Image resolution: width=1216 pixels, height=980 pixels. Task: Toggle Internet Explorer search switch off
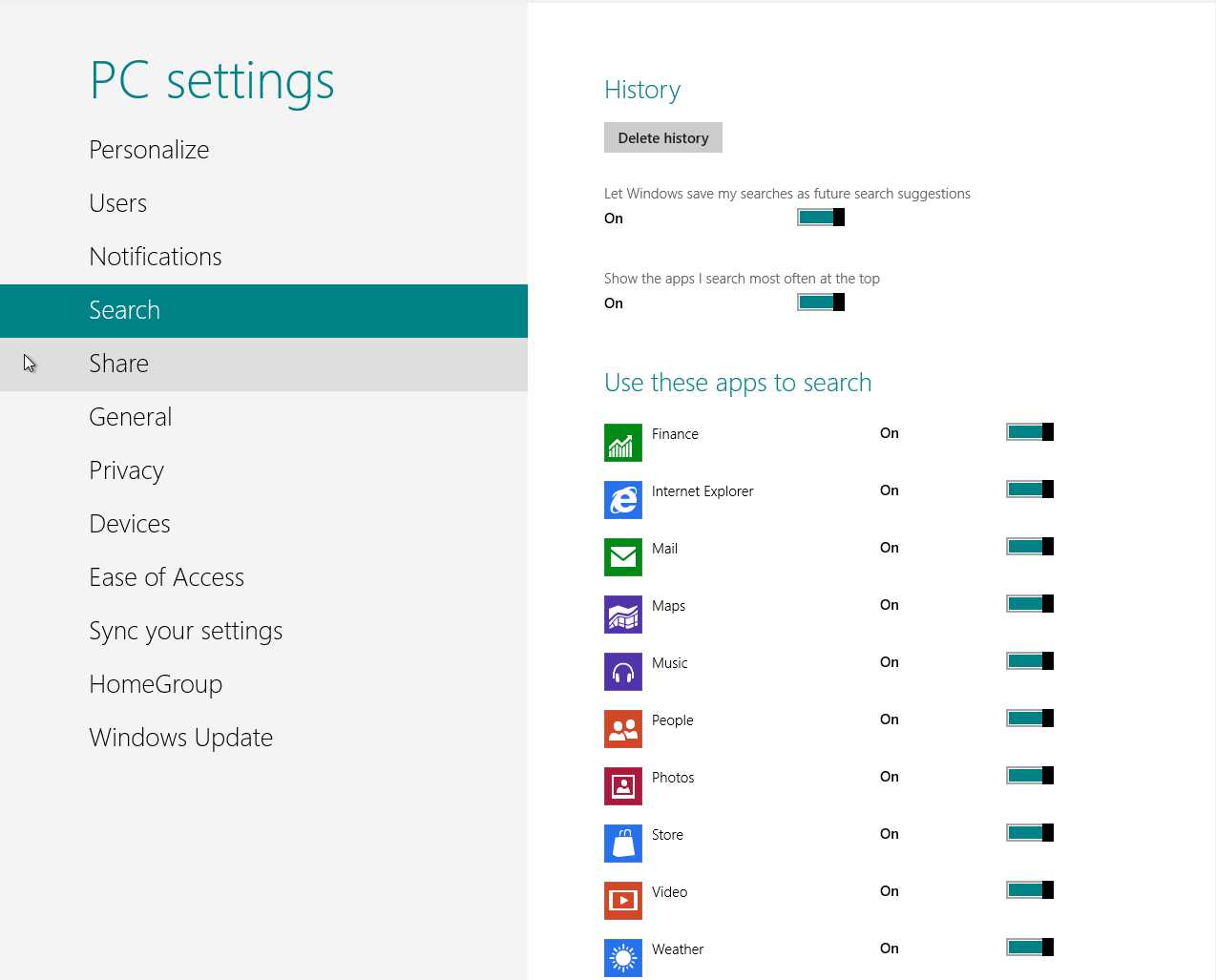1030,490
